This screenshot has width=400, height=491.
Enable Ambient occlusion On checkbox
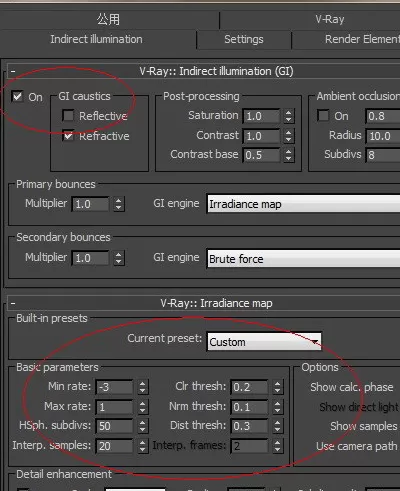pos(323,116)
